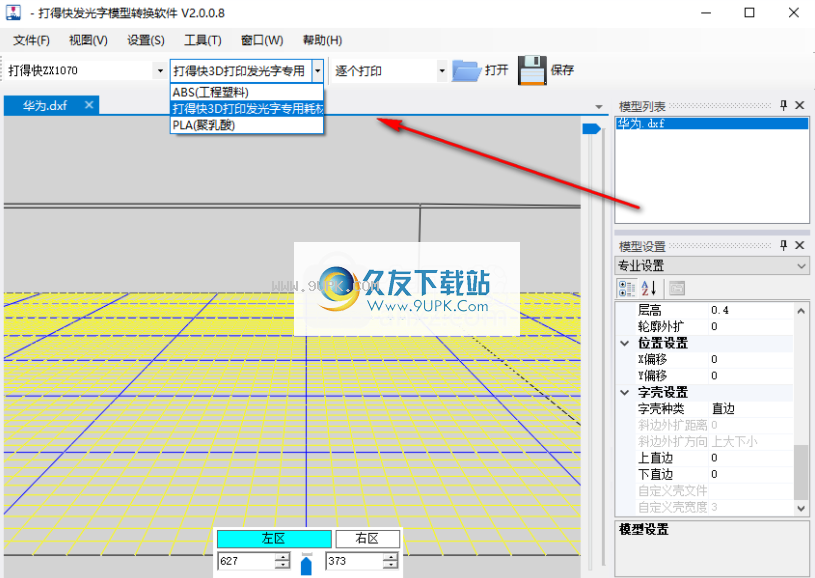
Task: Select the 右区 zone button
Action: coord(367,539)
